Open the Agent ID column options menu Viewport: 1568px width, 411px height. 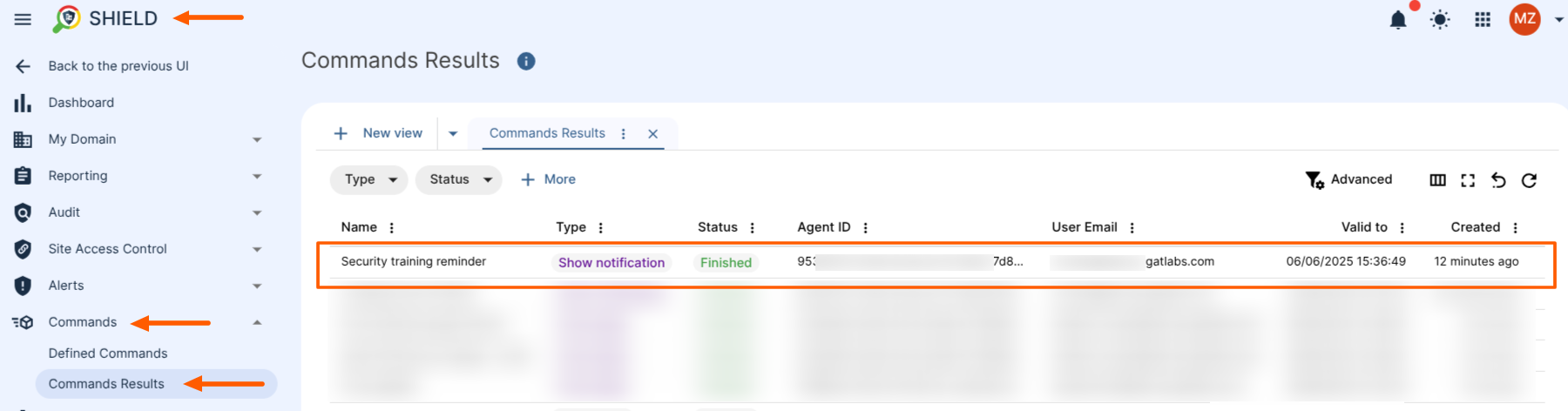coord(866,227)
